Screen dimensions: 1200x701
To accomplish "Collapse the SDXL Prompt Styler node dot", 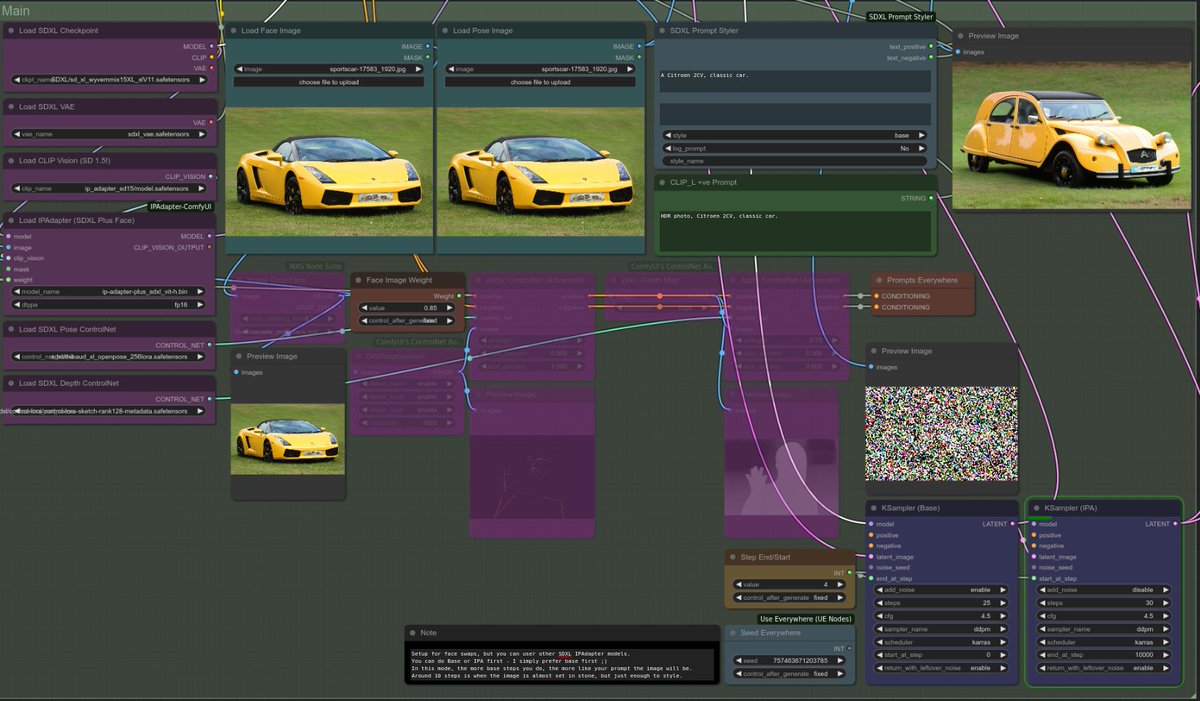I will [662, 31].
